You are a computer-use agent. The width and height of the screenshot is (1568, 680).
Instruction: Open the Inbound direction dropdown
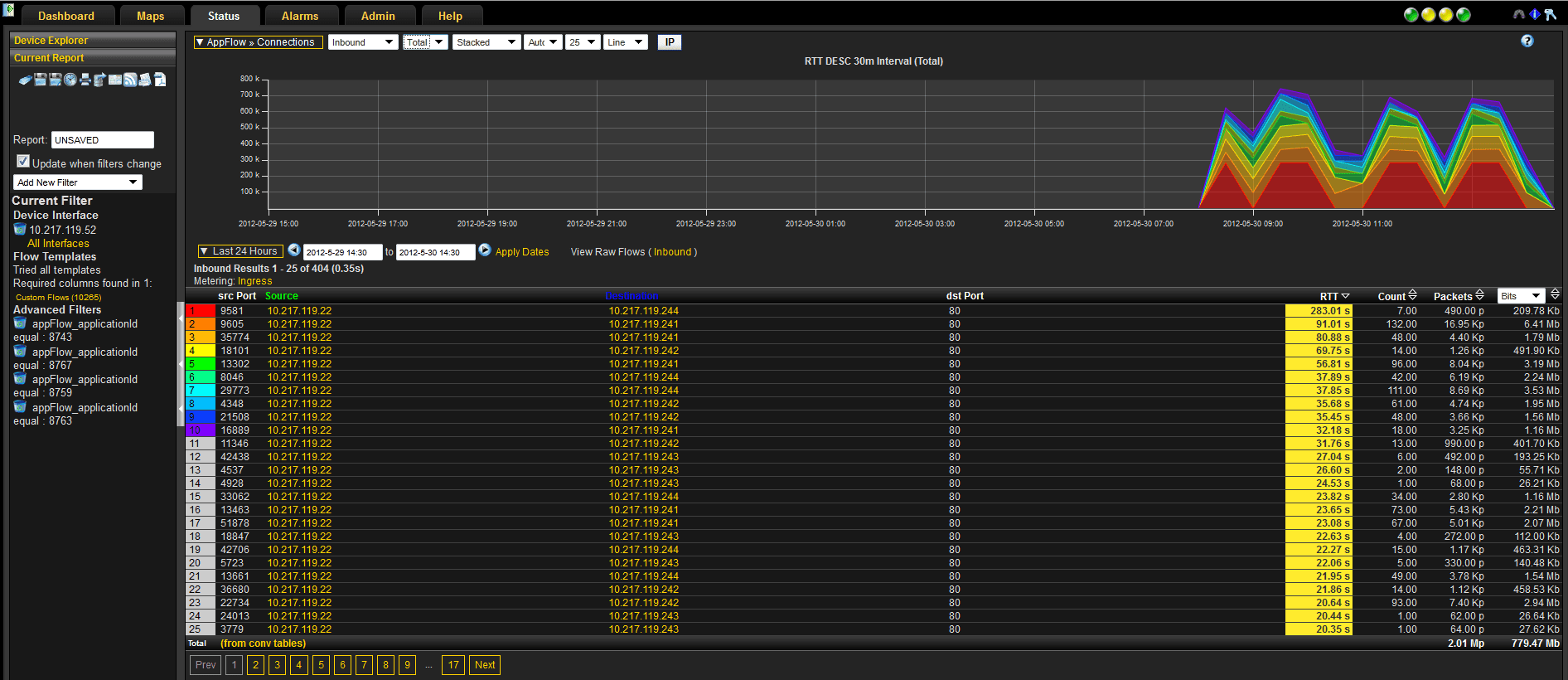[363, 42]
